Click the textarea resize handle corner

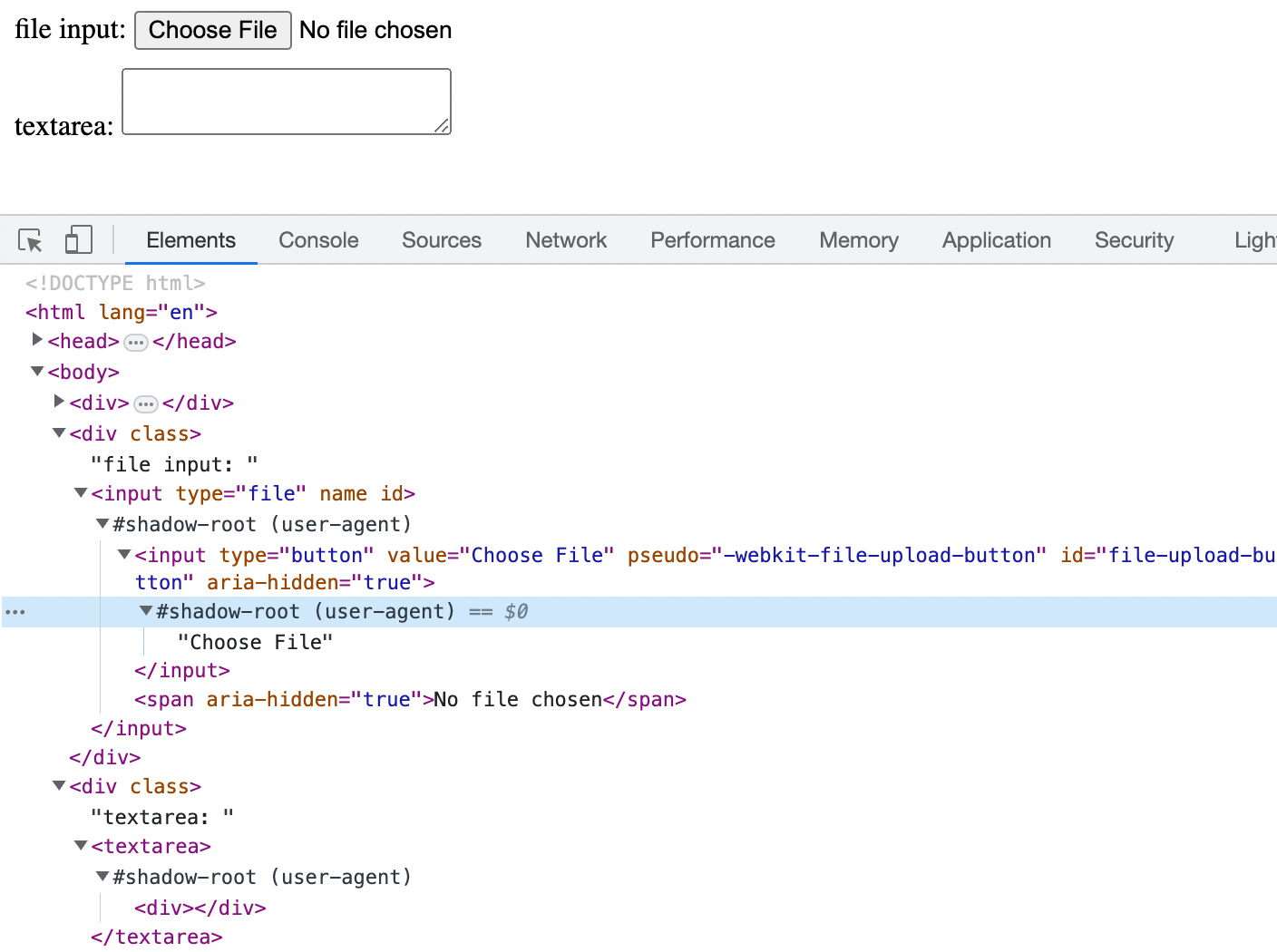[442, 125]
